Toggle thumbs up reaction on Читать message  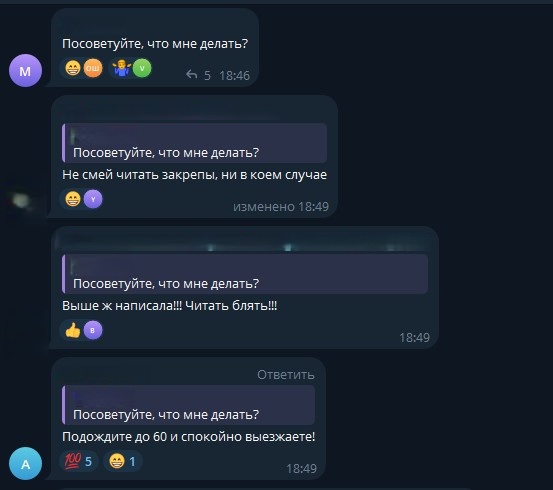[x=73, y=330]
